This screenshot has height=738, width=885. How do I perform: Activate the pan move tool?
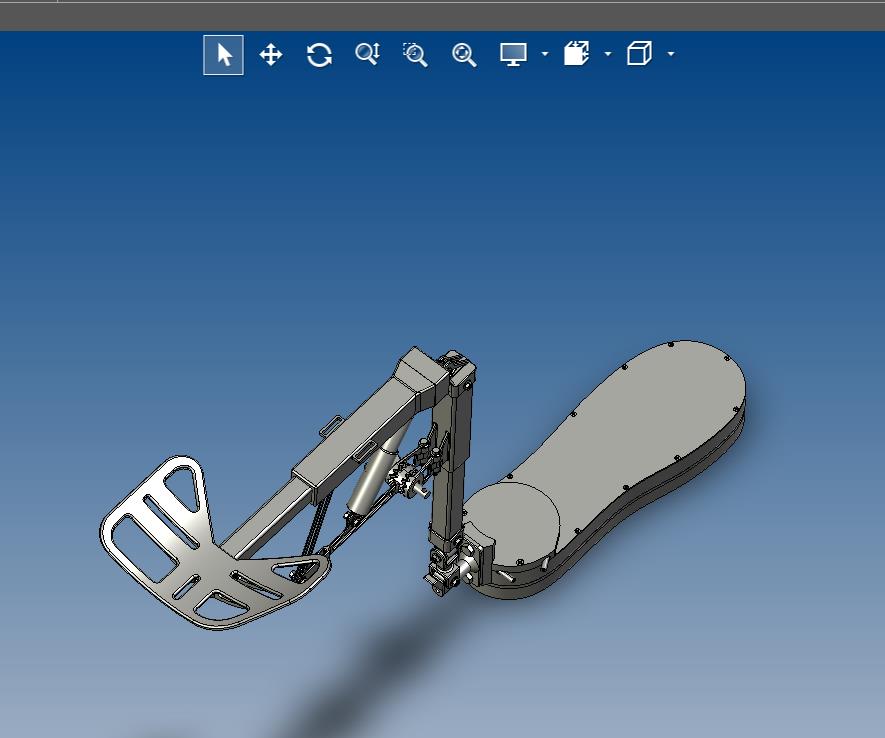(271, 55)
